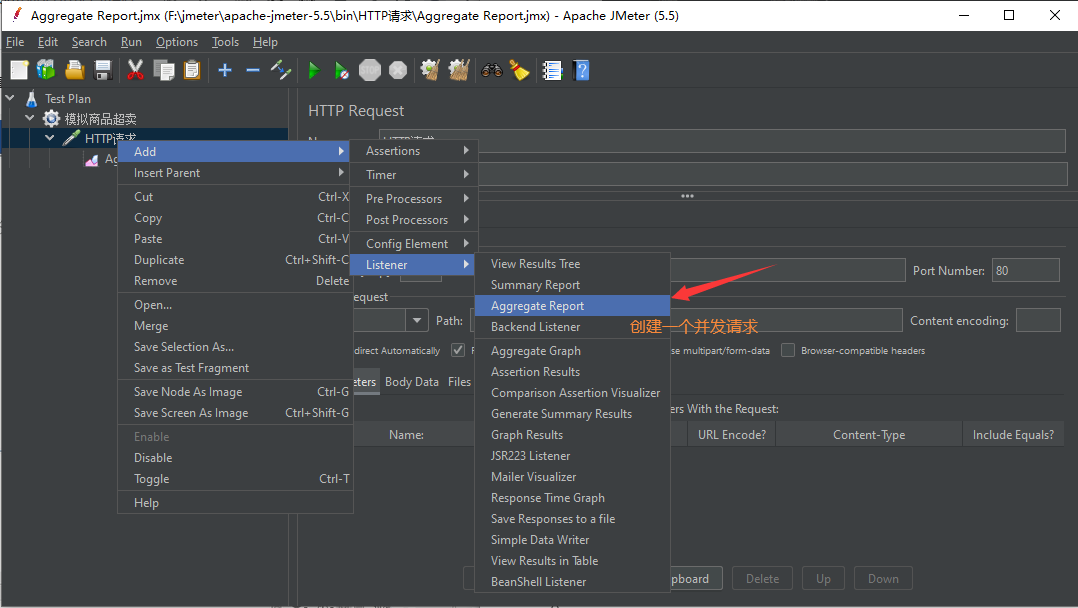
Task: Click the Paste clipboard icon
Action: coord(192,70)
